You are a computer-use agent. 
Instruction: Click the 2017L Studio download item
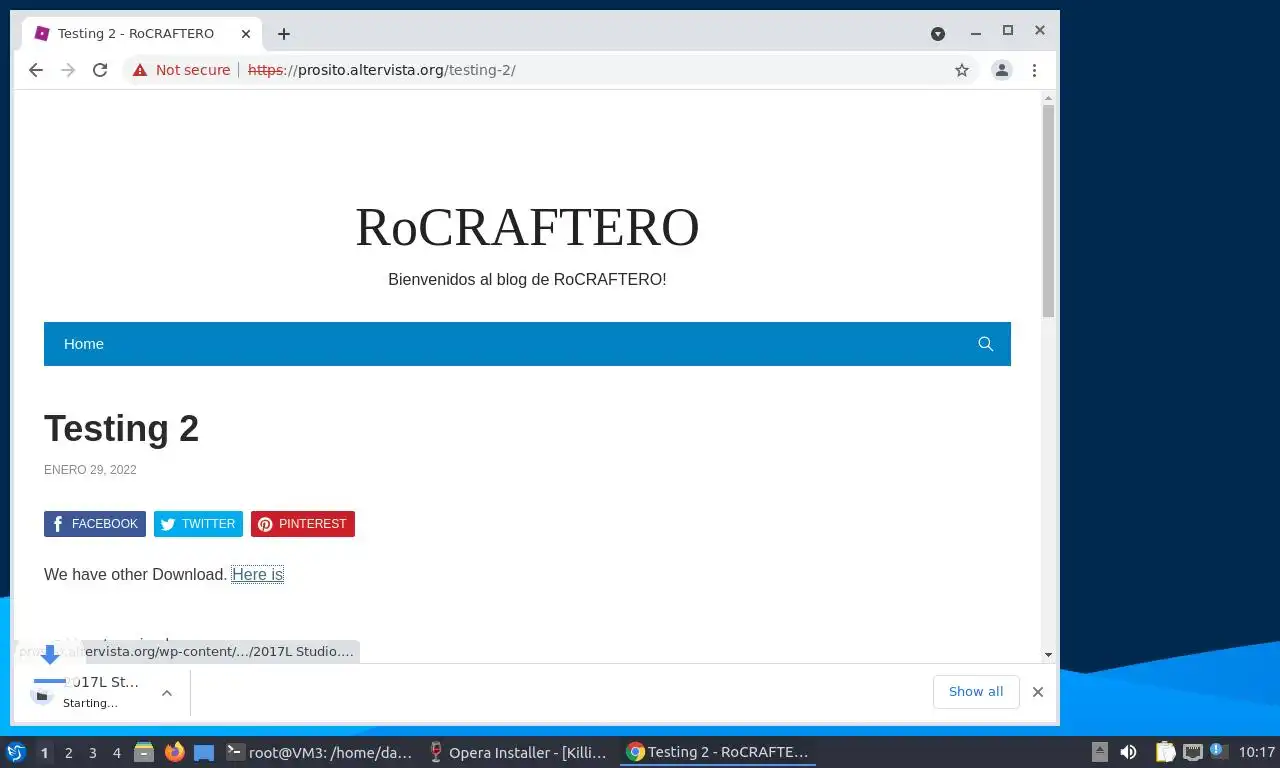85,691
